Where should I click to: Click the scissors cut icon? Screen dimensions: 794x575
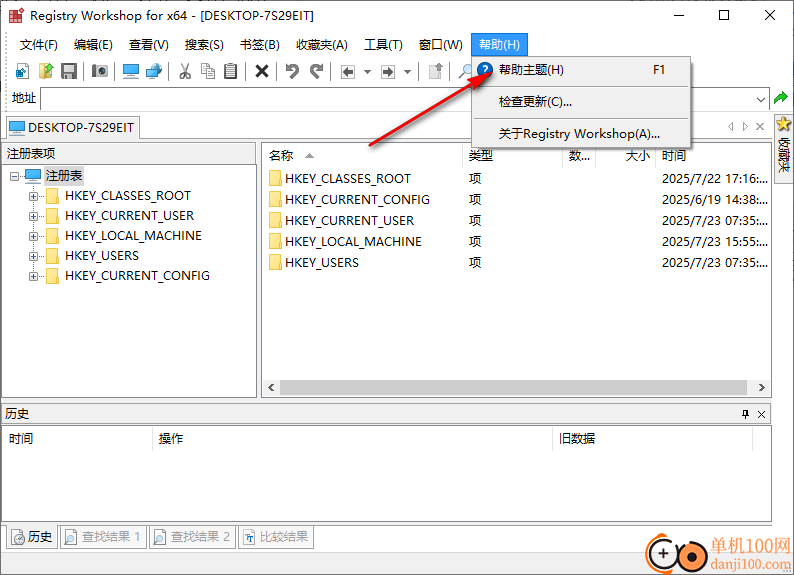[x=185, y=71]
